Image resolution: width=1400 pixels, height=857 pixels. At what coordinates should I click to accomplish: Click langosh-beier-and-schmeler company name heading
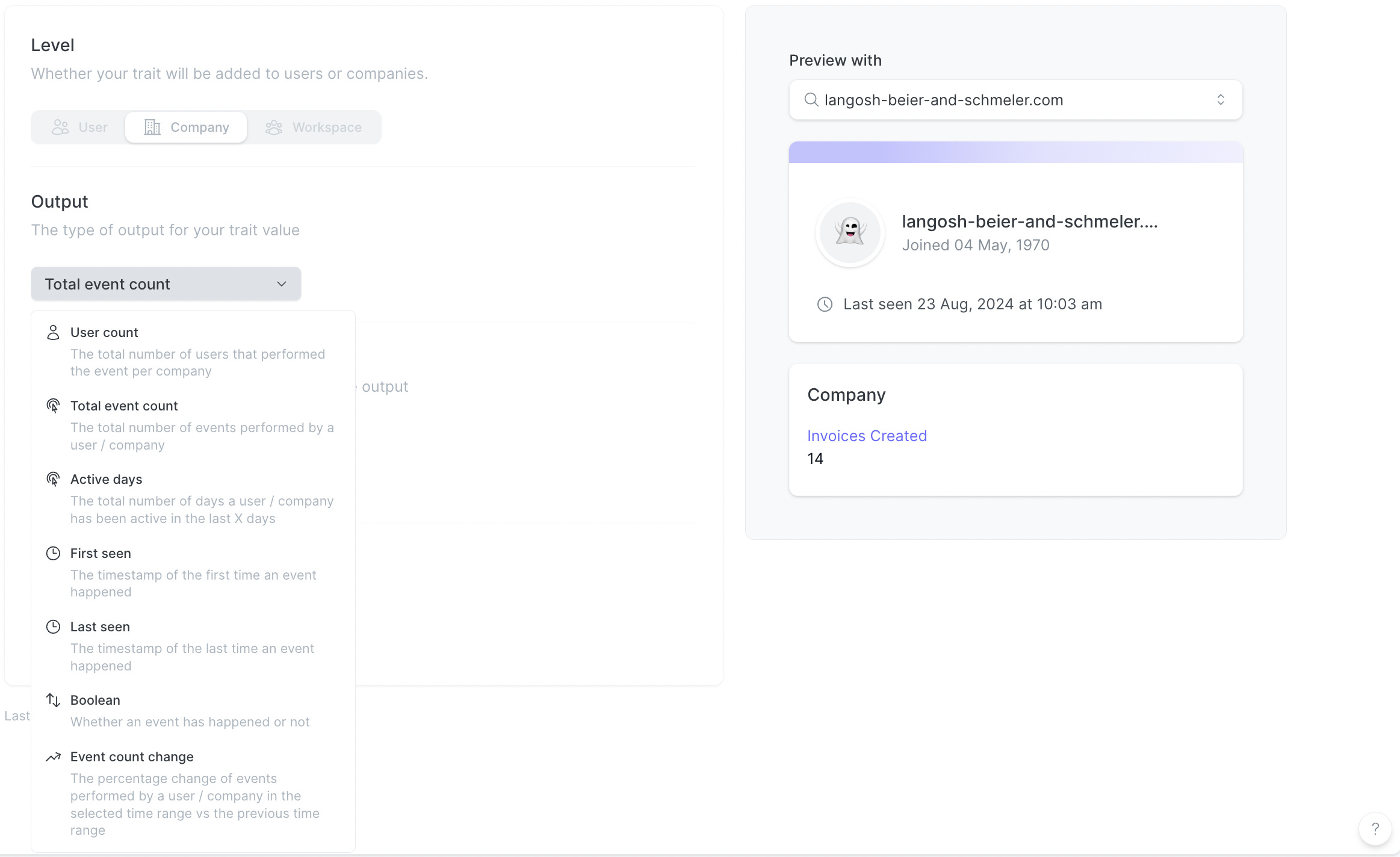(x=1029, y=221)
